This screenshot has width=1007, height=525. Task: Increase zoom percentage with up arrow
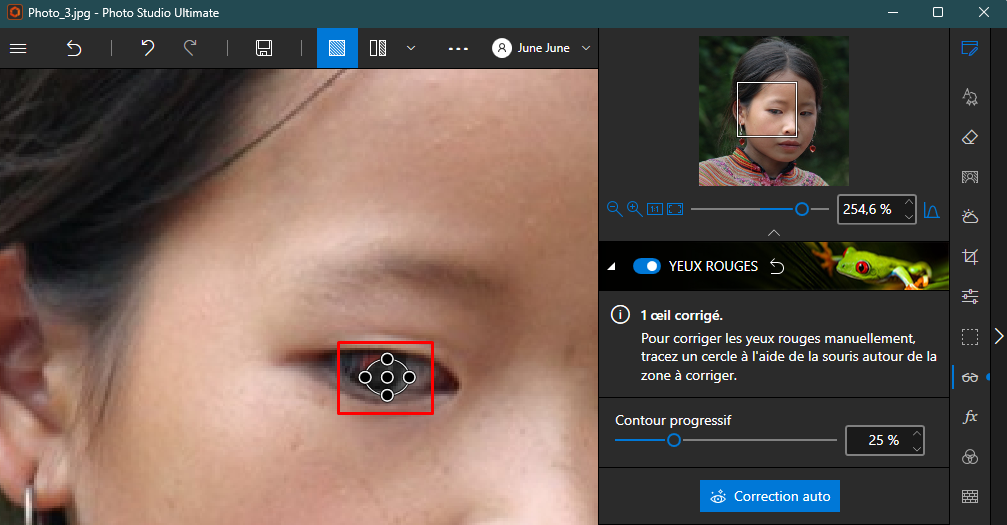pyautogui.click(x=909, y=202)
